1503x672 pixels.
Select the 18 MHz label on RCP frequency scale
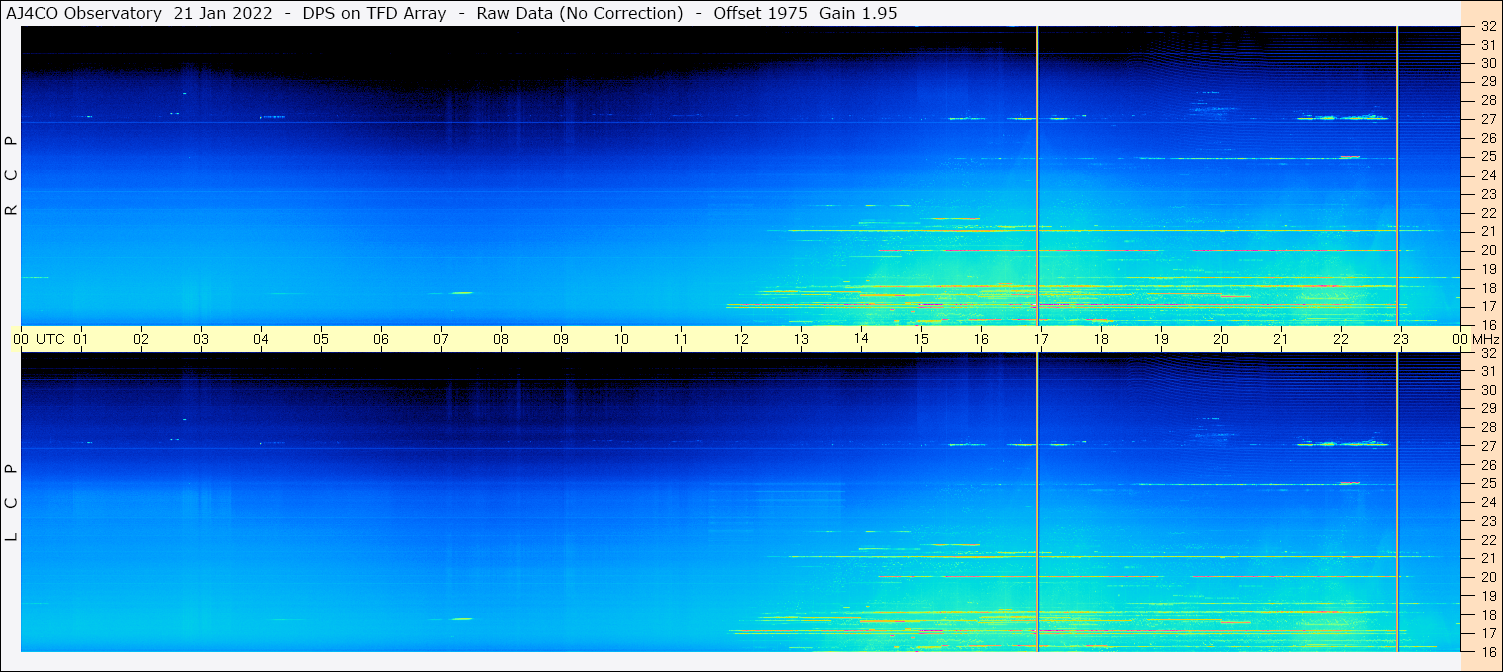pyautogui.click(x=1488, y=288)
